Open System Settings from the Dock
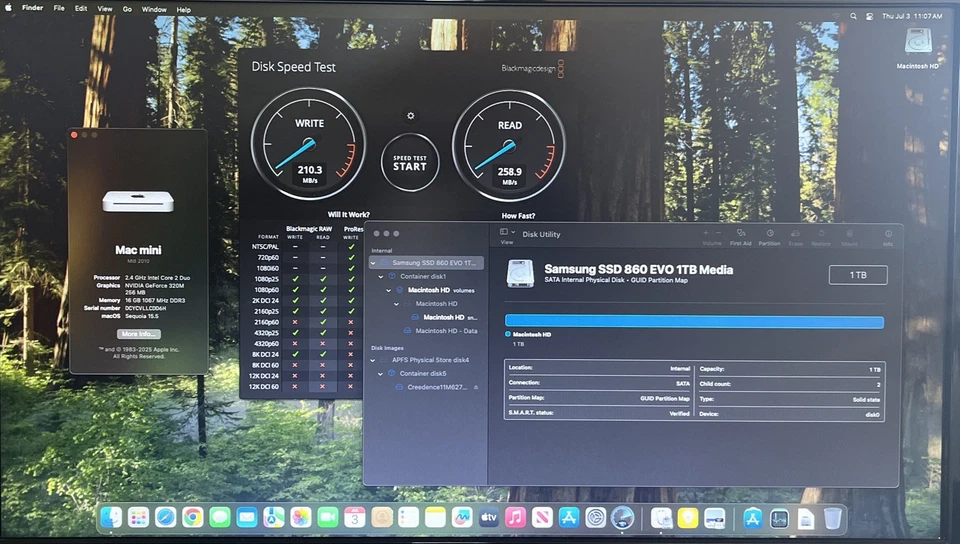Image resolution: width=960 pixels, height=544 pixels. (x=596, y=518)
